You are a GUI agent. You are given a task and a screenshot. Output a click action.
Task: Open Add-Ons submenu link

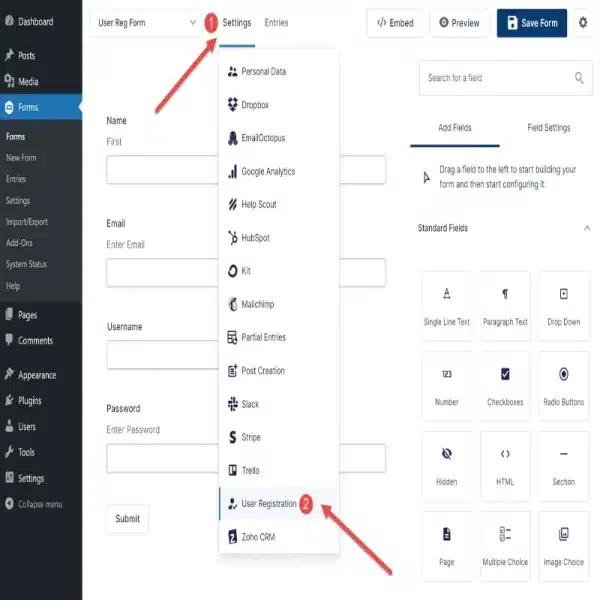[19, 243]
